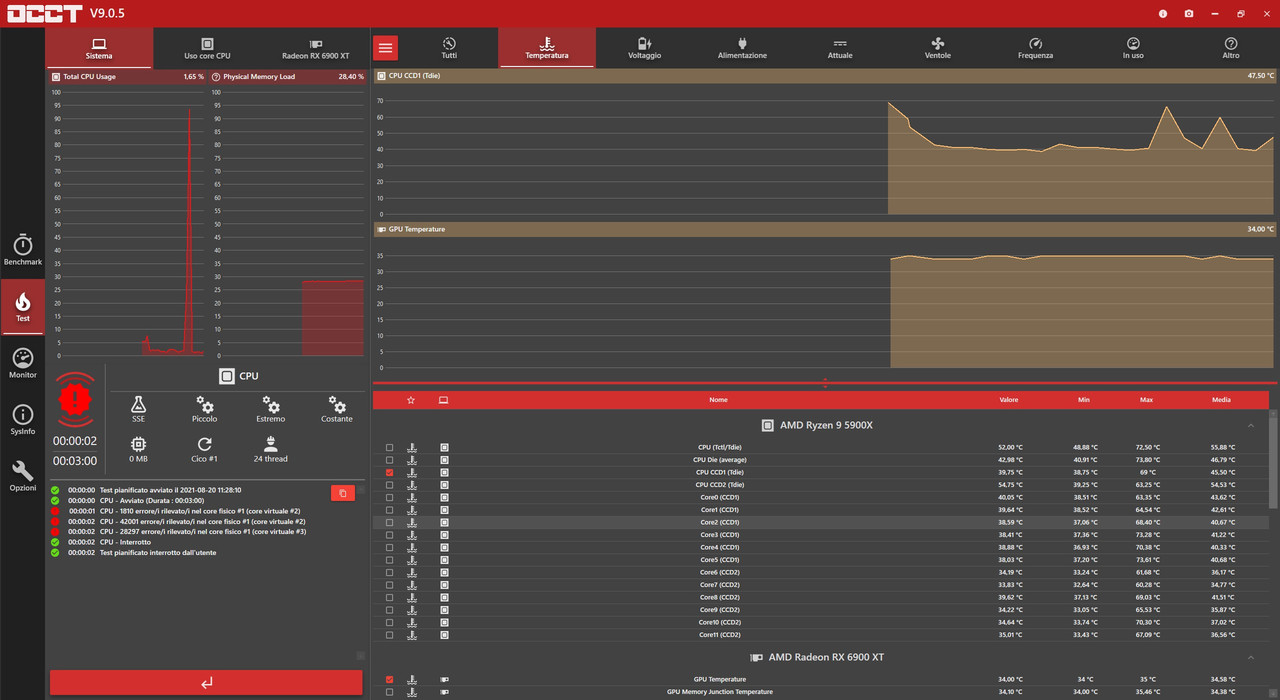Sort table by Max column
The width and height of the screenshot is (1280, 700).
point(1146,400)
